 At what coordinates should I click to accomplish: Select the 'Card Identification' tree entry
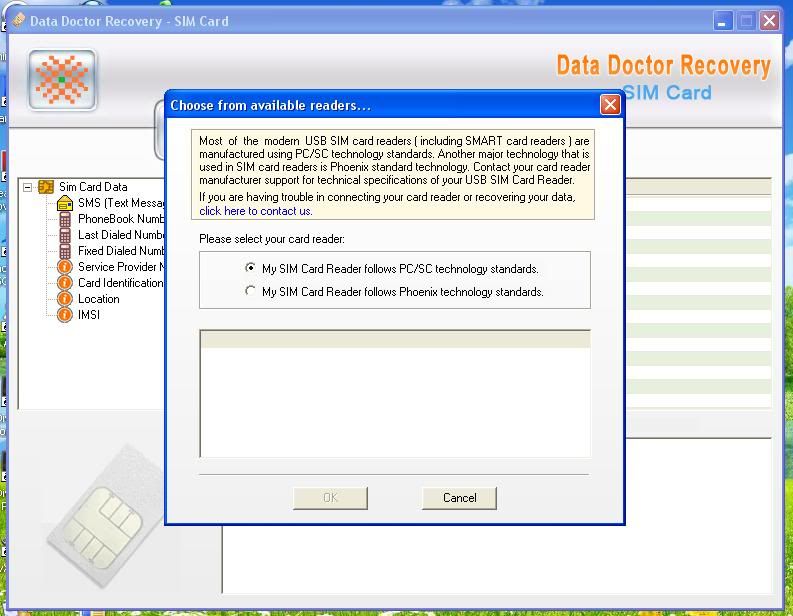121,283
